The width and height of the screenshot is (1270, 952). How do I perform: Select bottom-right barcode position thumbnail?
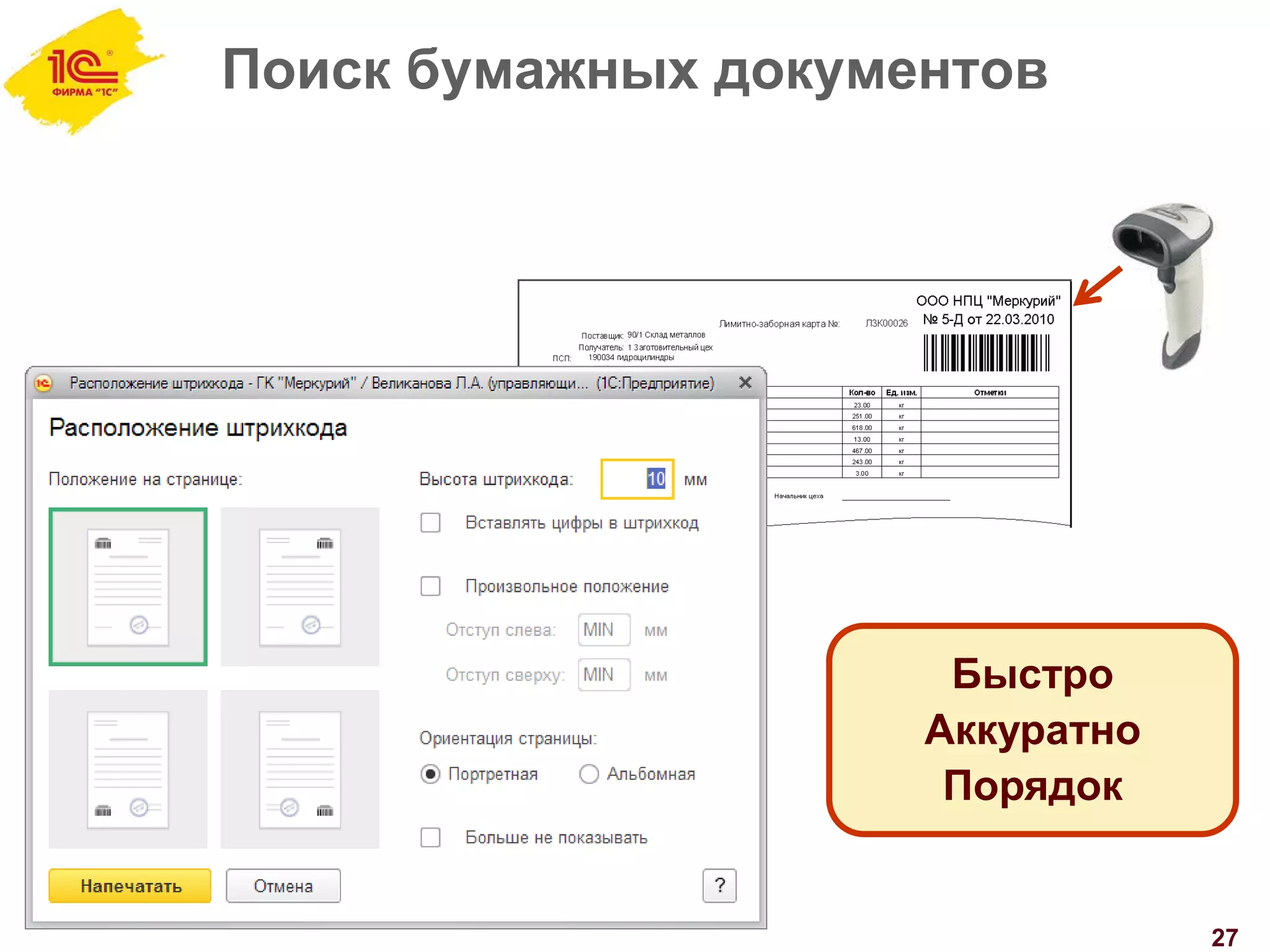point(300,769)
